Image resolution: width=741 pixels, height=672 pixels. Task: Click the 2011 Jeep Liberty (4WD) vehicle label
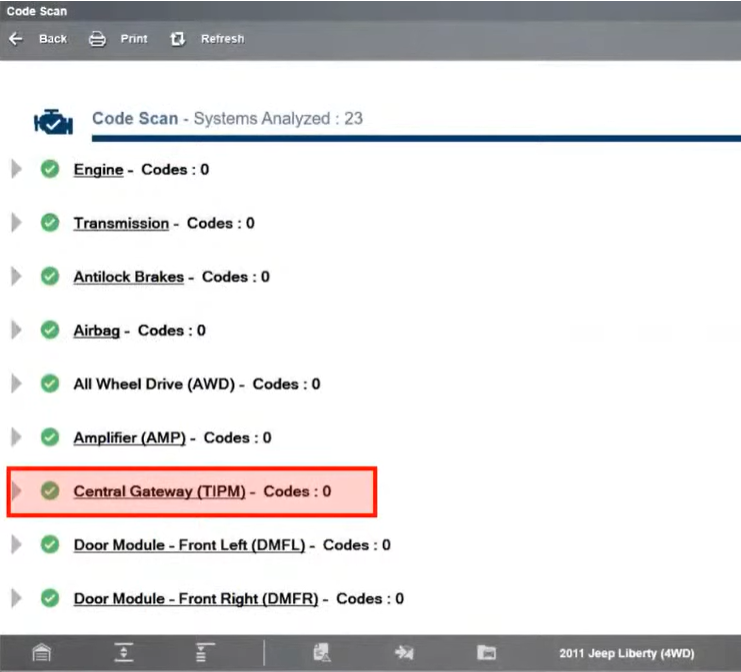click(x=642, y=653)
